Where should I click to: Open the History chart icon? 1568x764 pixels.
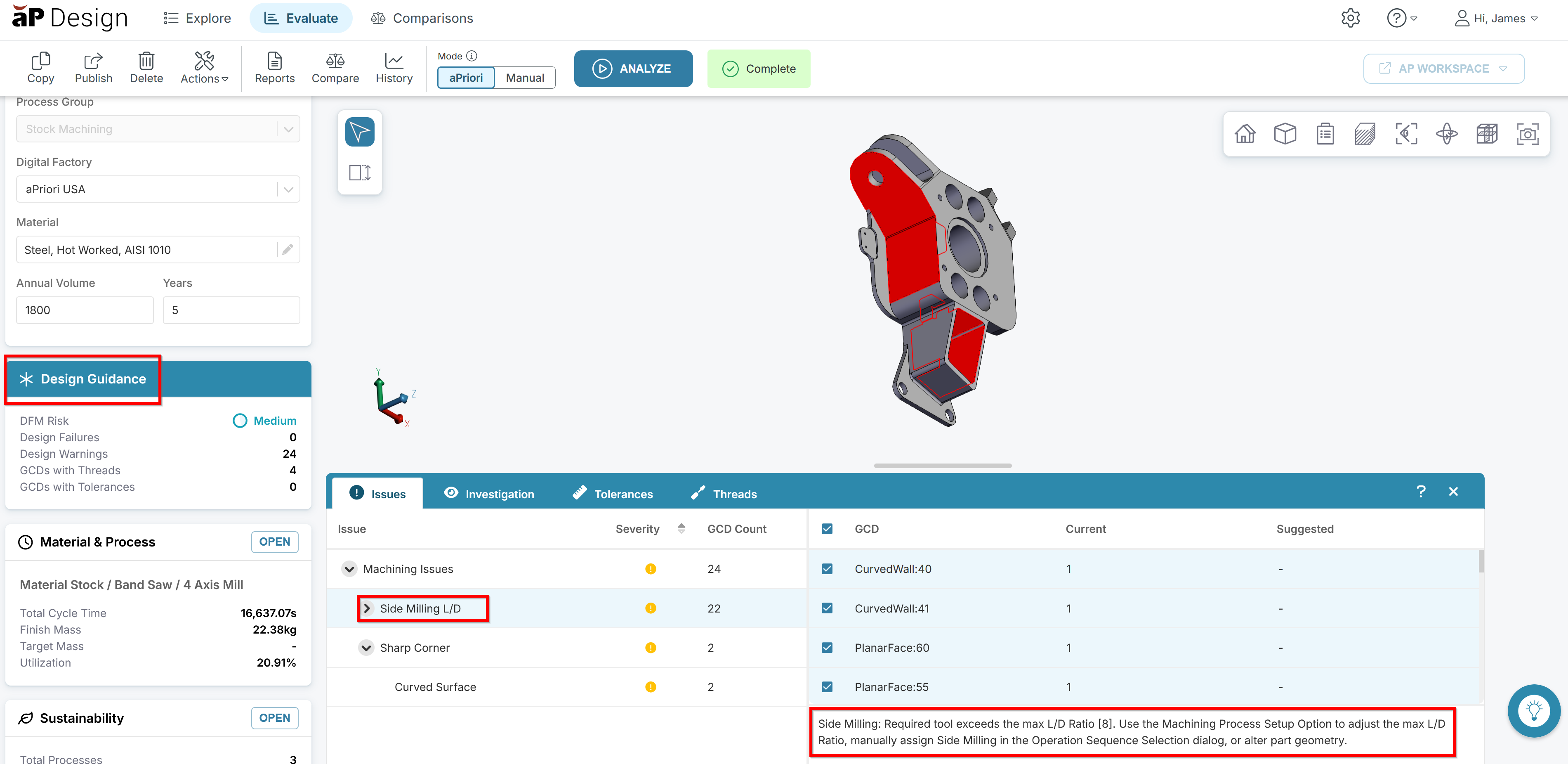[394, 68]
